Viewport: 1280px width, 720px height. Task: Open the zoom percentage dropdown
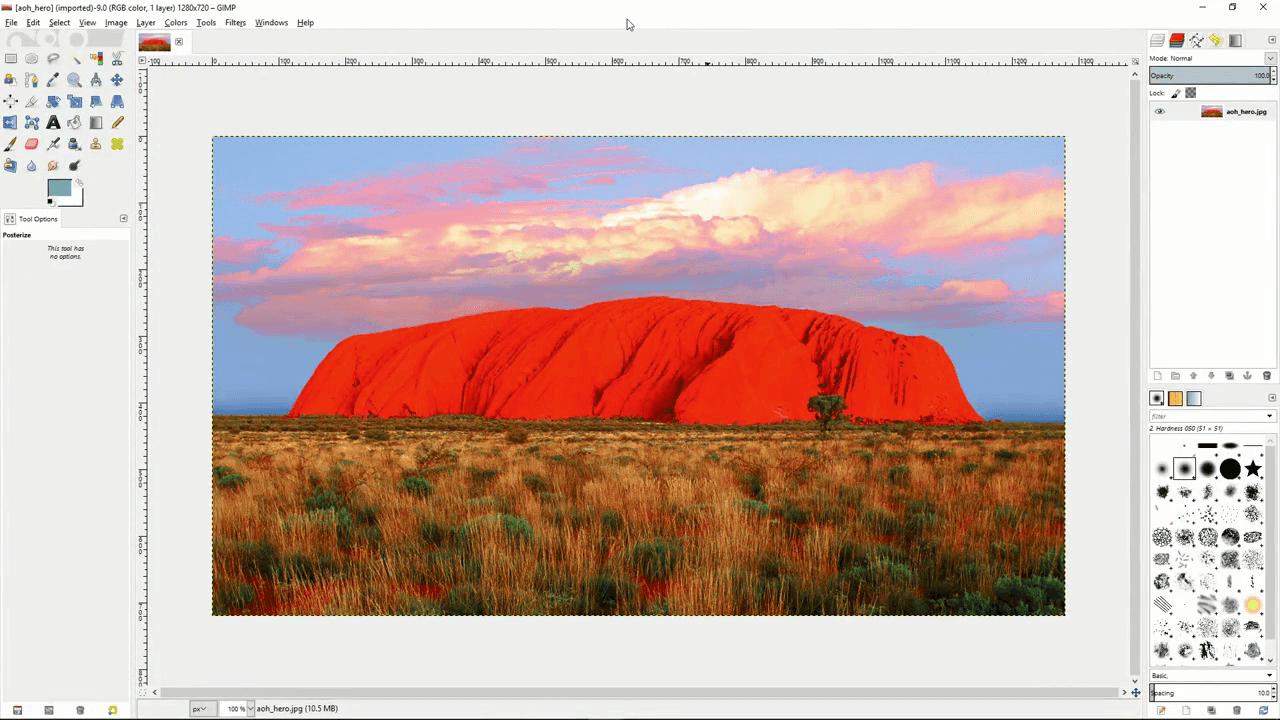pos(250,709)
